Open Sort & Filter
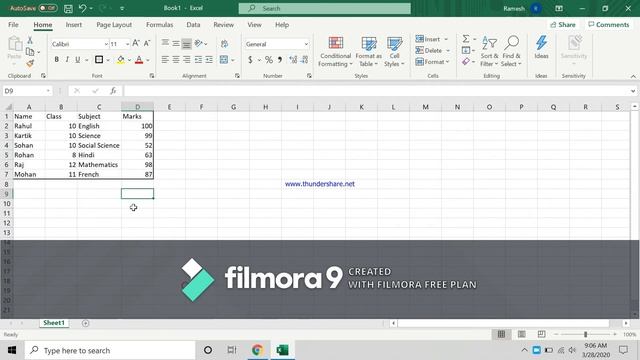This screenshot has height=360, width=640. 489,51
